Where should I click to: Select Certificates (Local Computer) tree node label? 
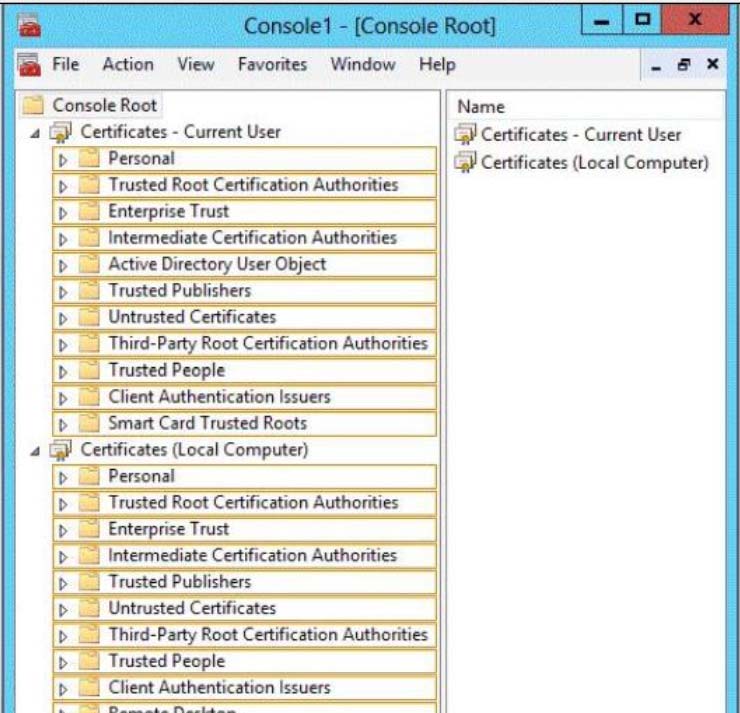coord(194,450)
